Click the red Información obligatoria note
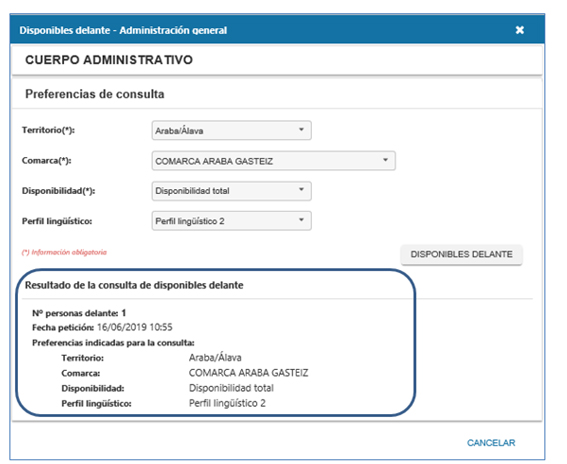567x464 pixels. pyautogui.click(x=64, y=252)
